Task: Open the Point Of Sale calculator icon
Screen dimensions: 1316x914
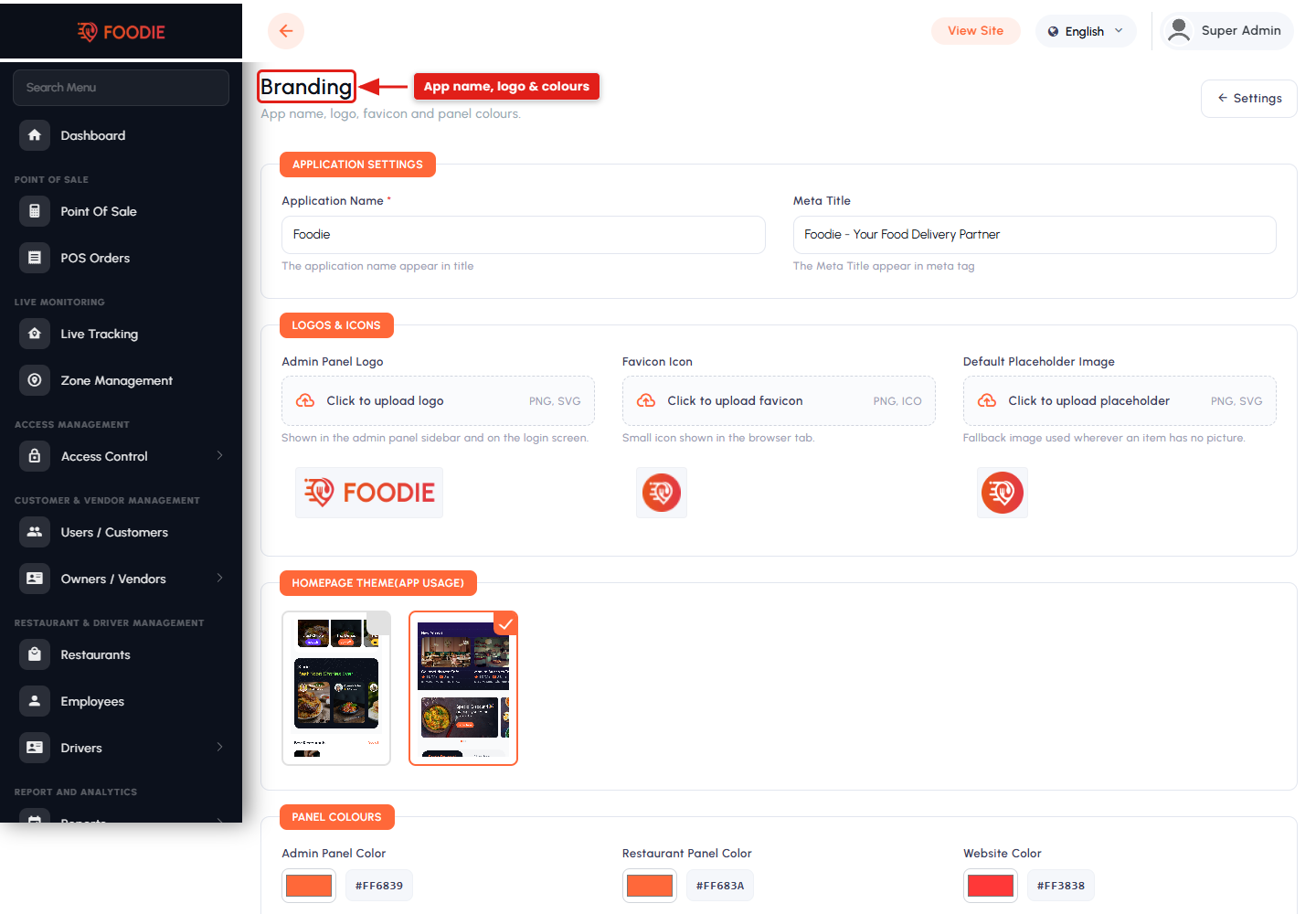Action: [35, 211]
